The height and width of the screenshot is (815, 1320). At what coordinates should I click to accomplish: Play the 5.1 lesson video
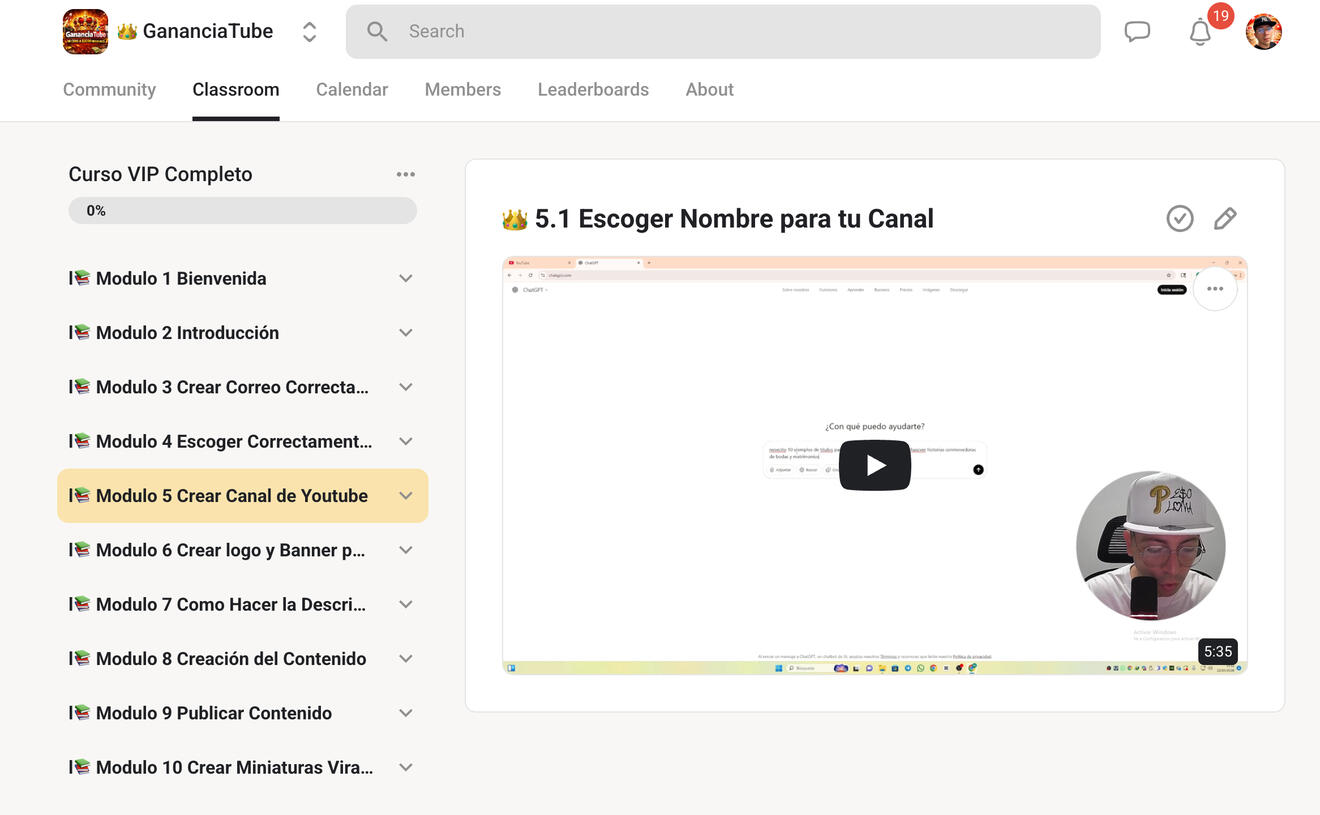pyautogui.click(x=874, y=465)
